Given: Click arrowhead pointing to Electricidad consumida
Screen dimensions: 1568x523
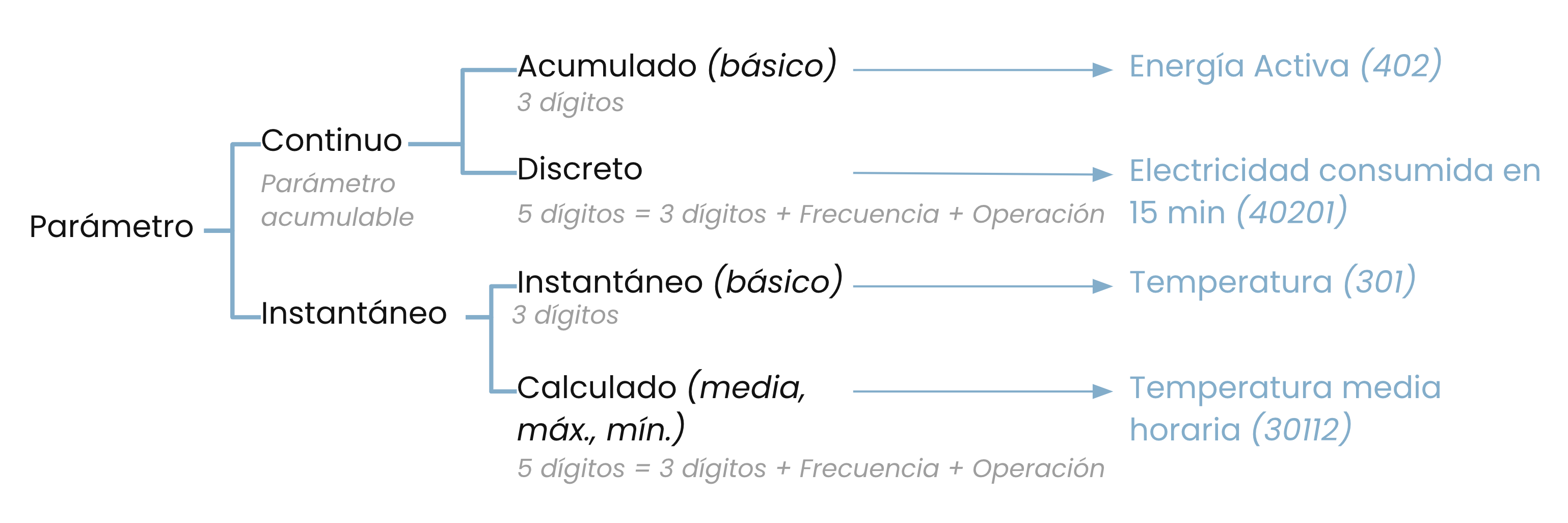Looking at the screenshot, I should click(x=1102, y=175).
